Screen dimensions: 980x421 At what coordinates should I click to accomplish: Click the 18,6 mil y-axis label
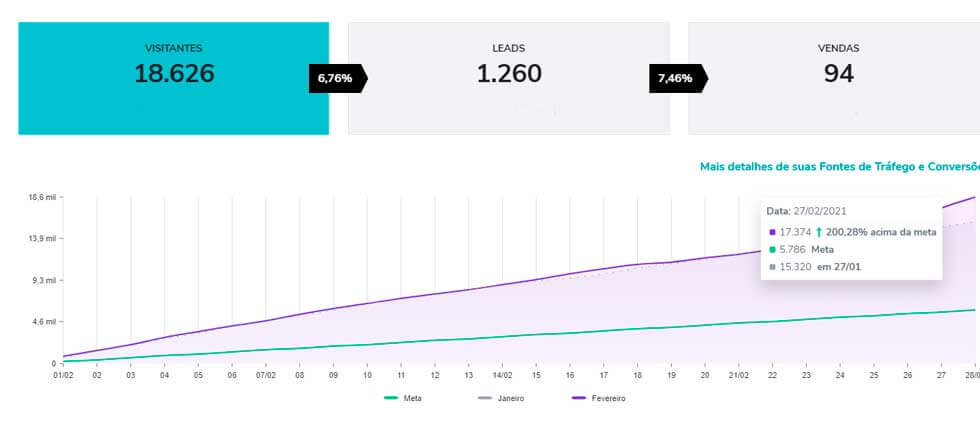click(x=42, y=197)
